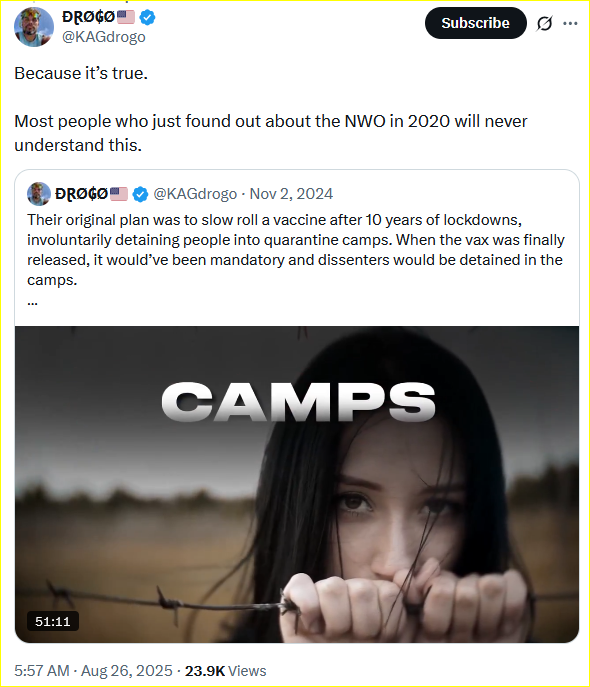This screenshot has height=687, width=590.
Task: Click the Subscribe button
Action: (x=475, y=23)
